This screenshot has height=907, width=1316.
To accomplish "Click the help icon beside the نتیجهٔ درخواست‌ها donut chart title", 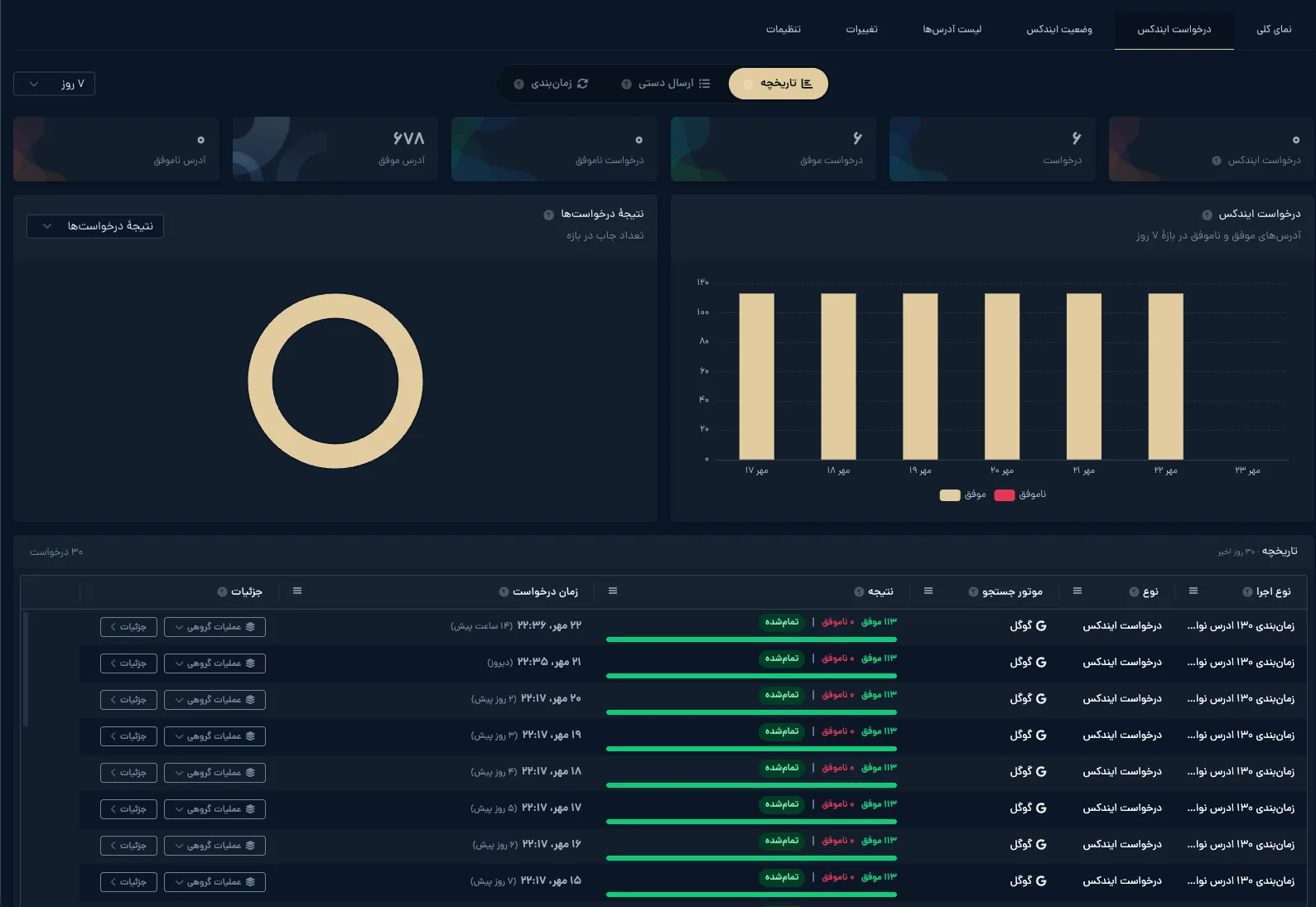I will click(548, 215).
